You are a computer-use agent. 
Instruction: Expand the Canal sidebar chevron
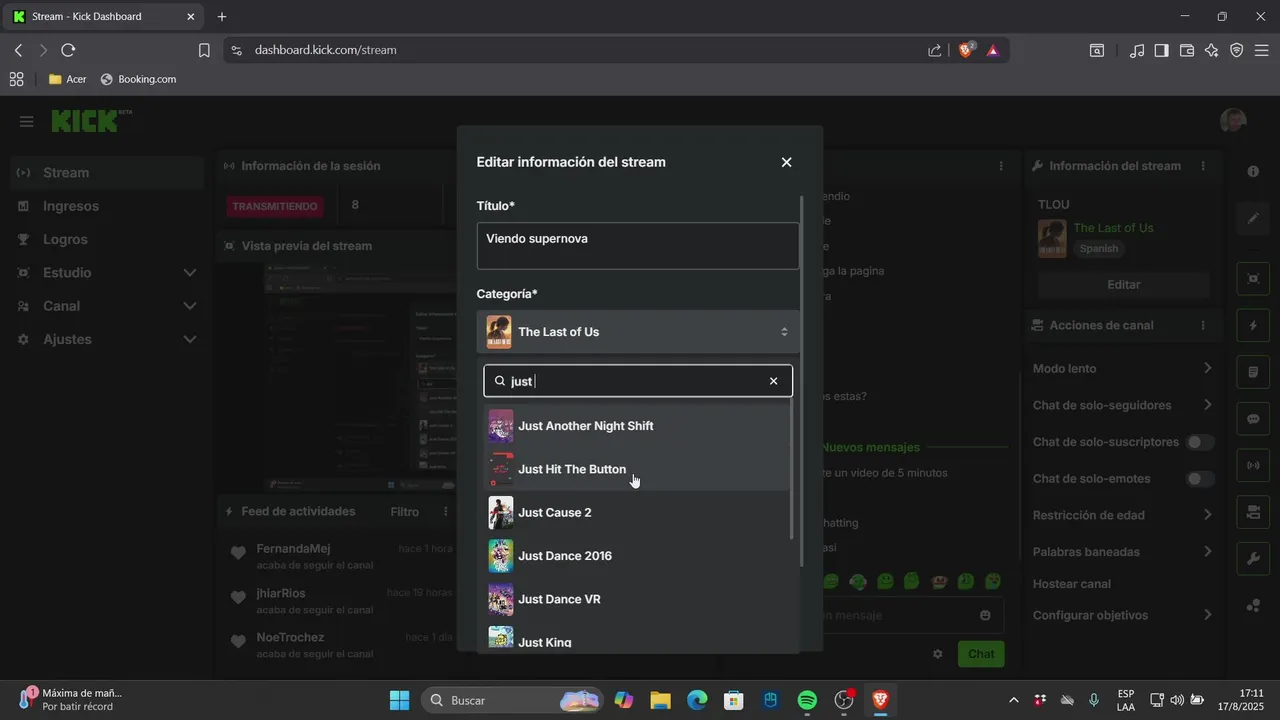tap(190, 306)
